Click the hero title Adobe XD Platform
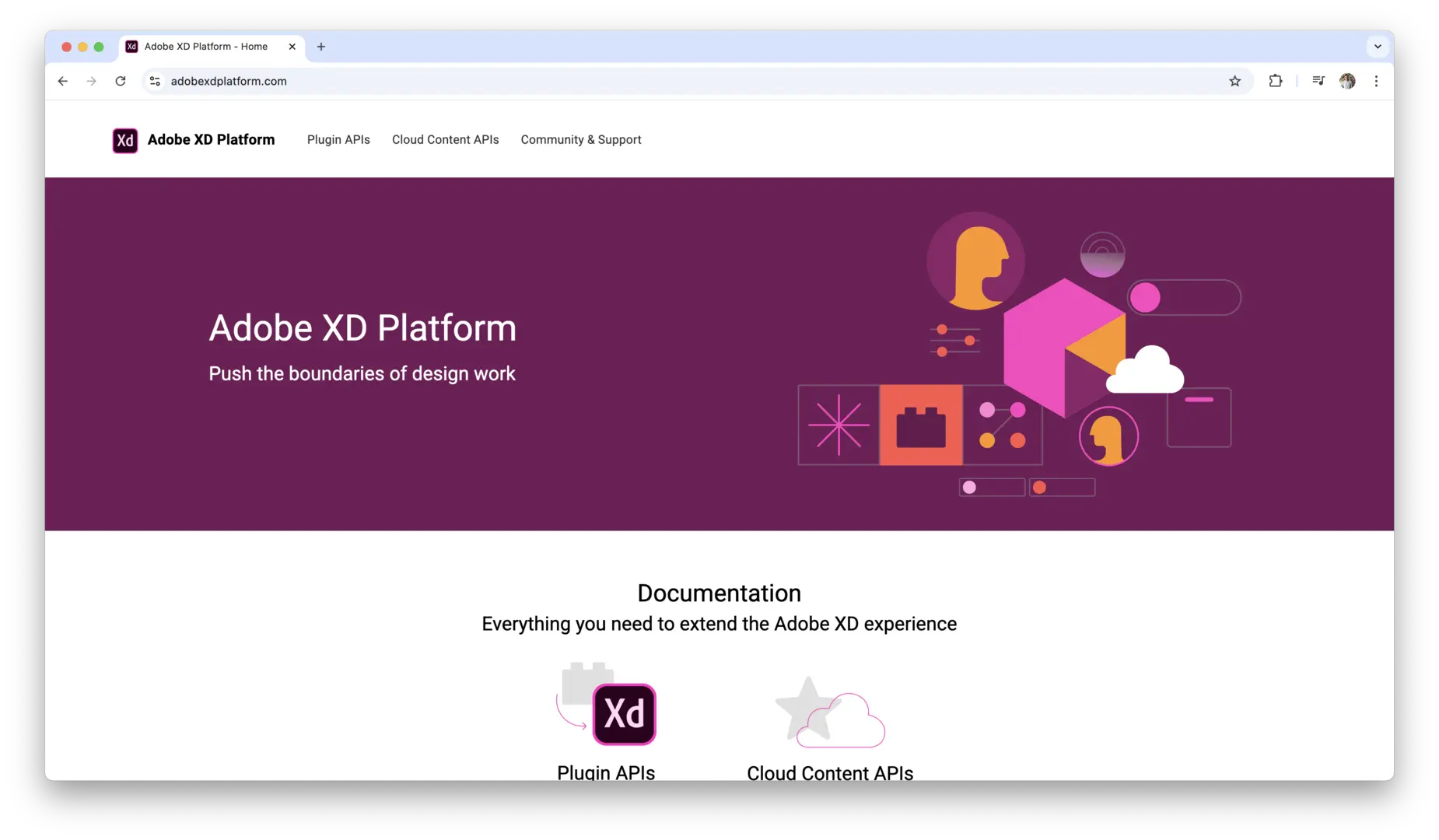The height and width of the screenshot is (840, 1439). 362,327
